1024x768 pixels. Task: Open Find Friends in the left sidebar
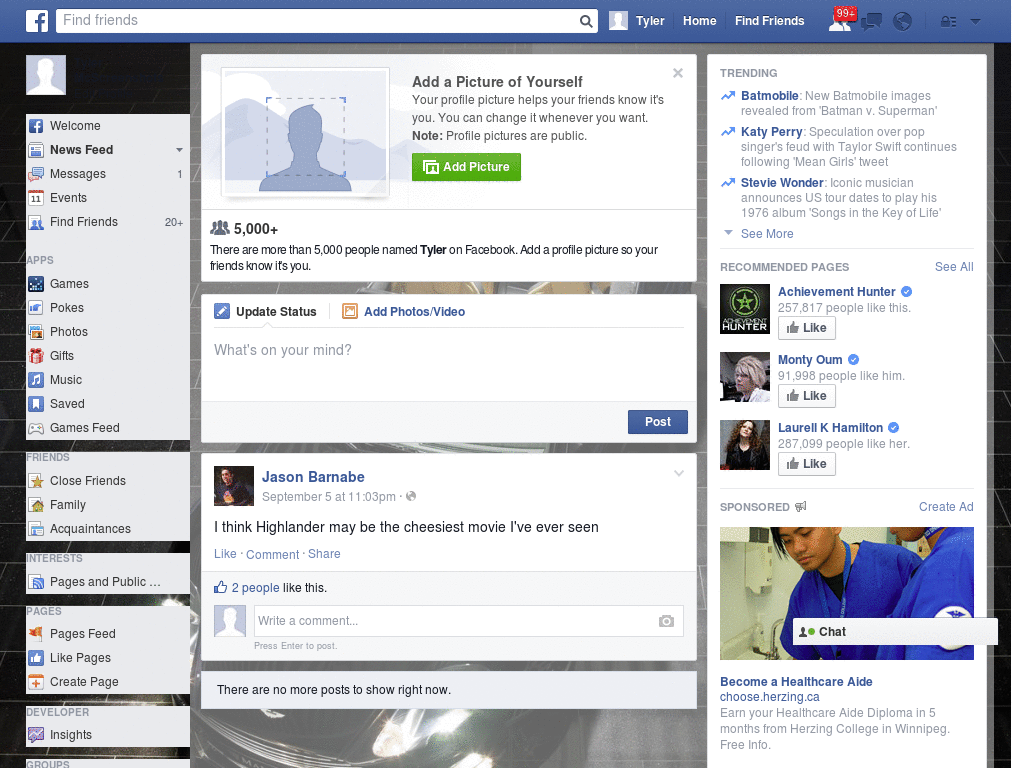click(108, 222)
